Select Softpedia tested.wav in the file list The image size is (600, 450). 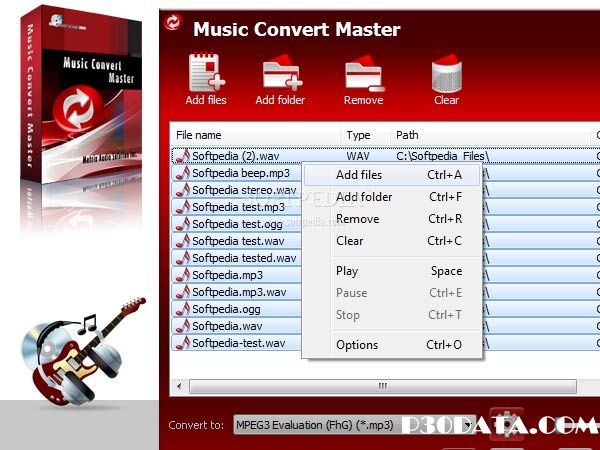244,258
